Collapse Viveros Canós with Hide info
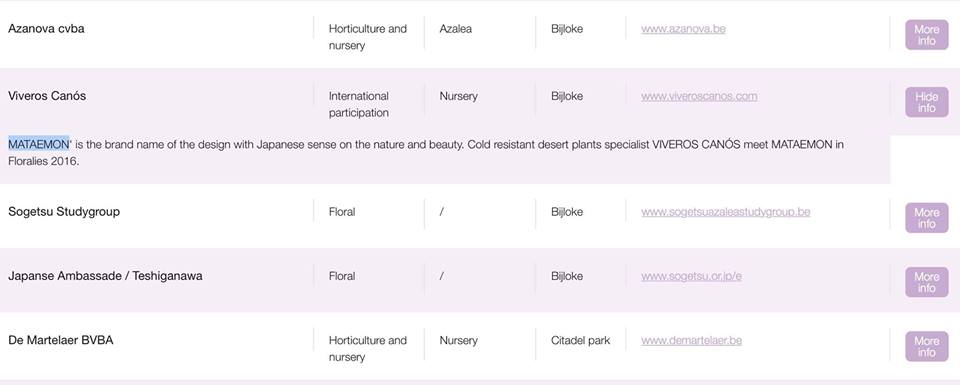 (x=926, y=102)
